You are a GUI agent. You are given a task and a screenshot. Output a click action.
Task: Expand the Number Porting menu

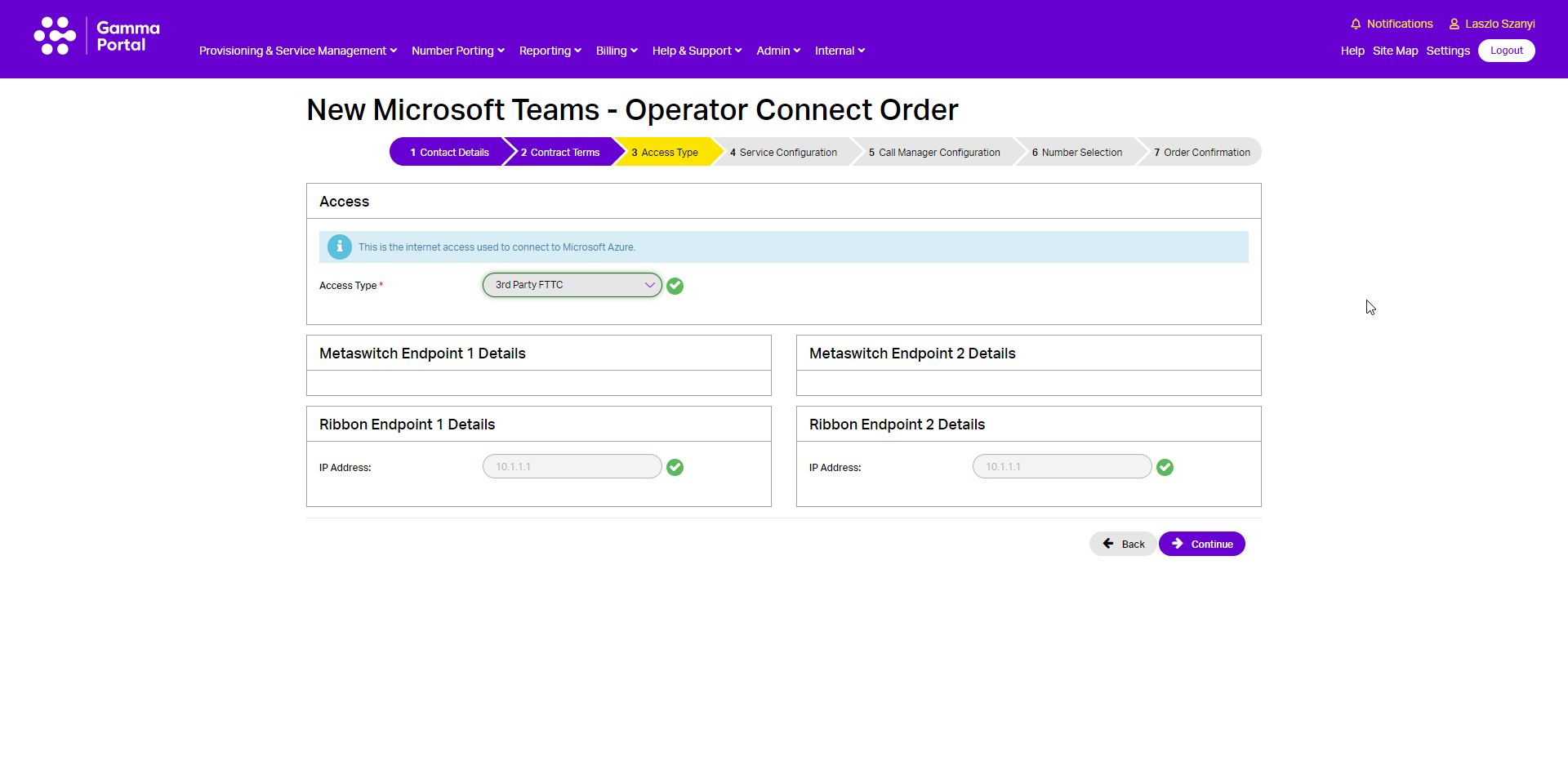[x=458, y=51]
